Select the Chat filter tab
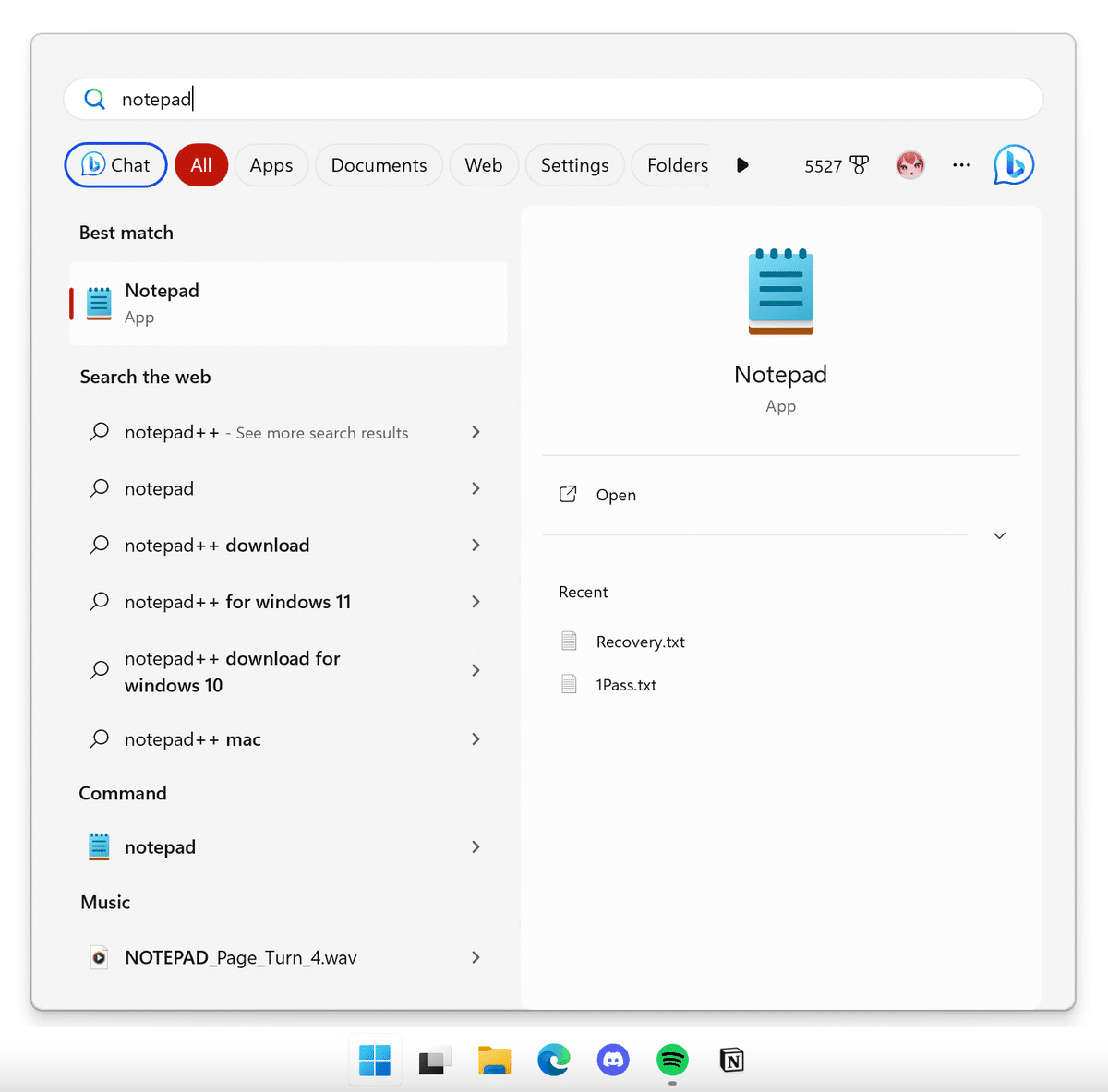This screenshot has height=1092, width=1108. point(115,165)
